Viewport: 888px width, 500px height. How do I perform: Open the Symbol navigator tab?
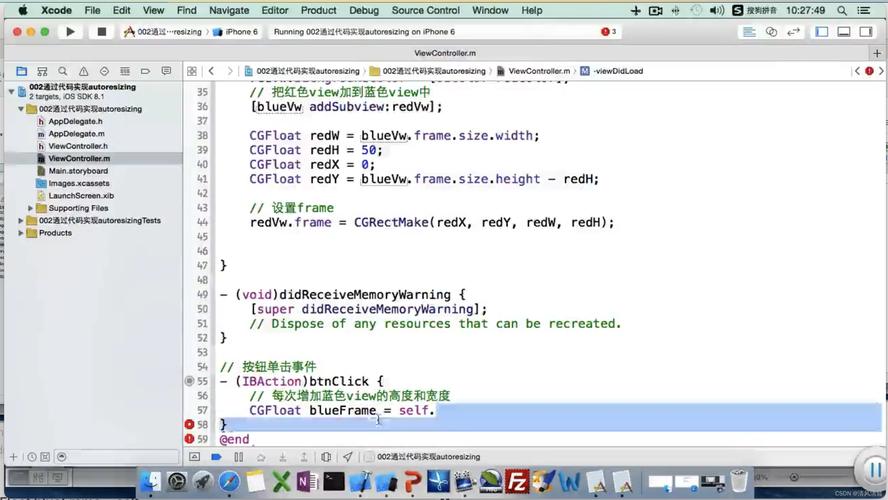(42, 71)
